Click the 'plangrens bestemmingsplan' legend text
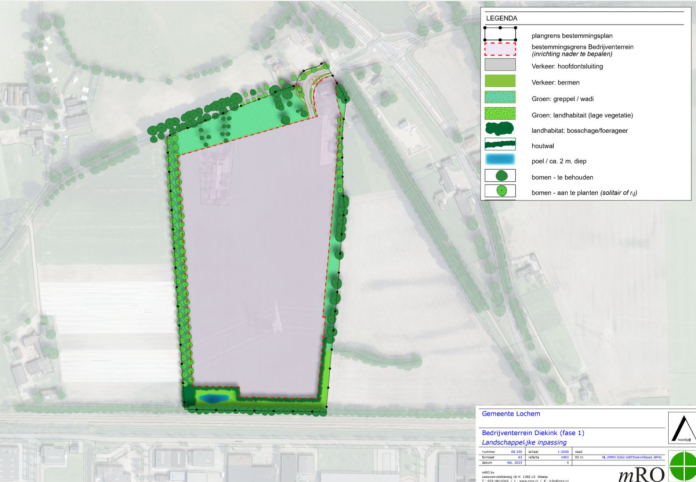696x482 pixels. coord(572,36)
